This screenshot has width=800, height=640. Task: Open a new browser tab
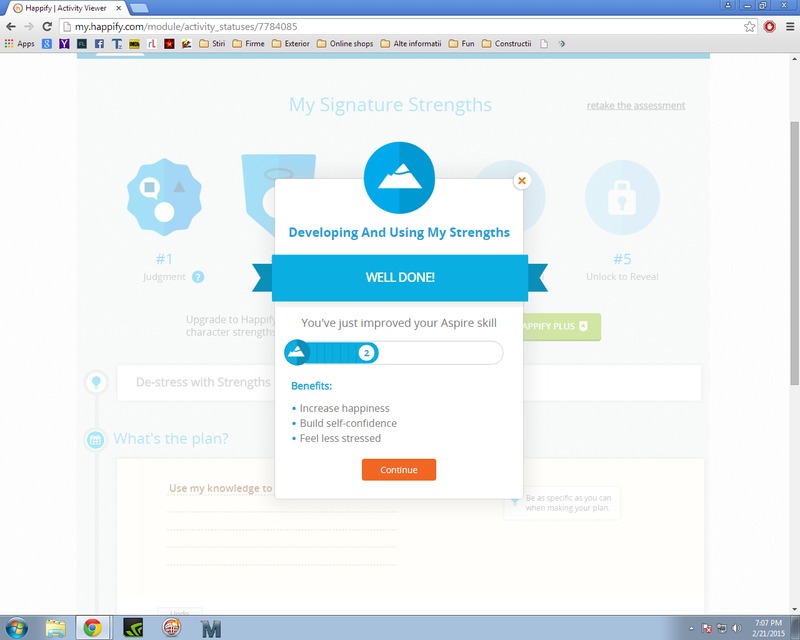(x=139, y=8)
